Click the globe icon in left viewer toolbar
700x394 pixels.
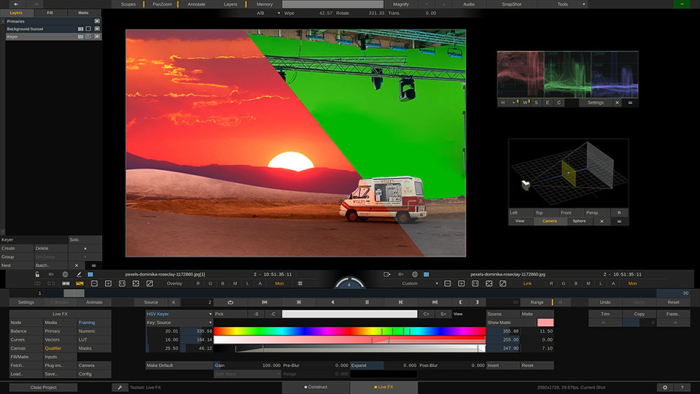tap(65, 274)
